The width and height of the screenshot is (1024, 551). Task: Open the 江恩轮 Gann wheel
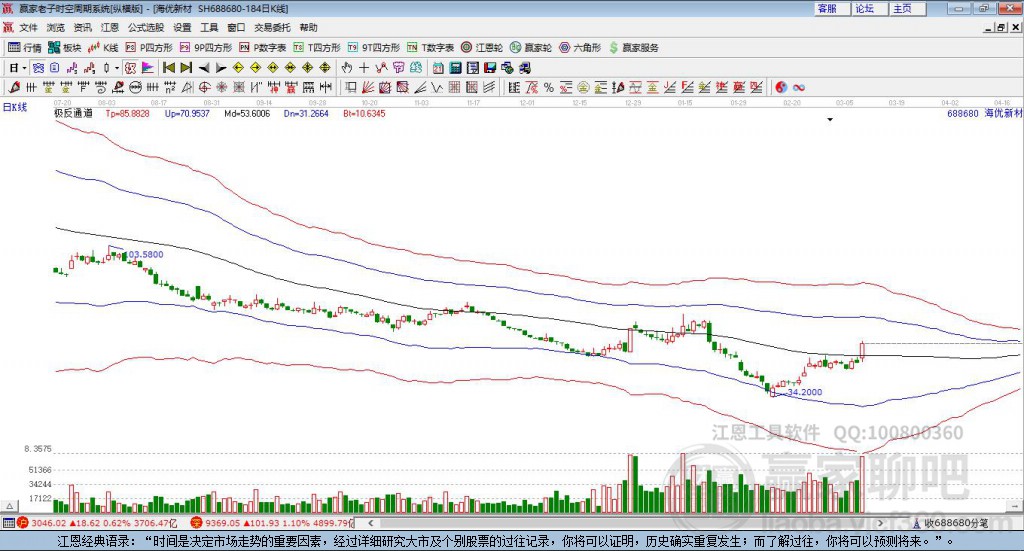click(482, 48)
